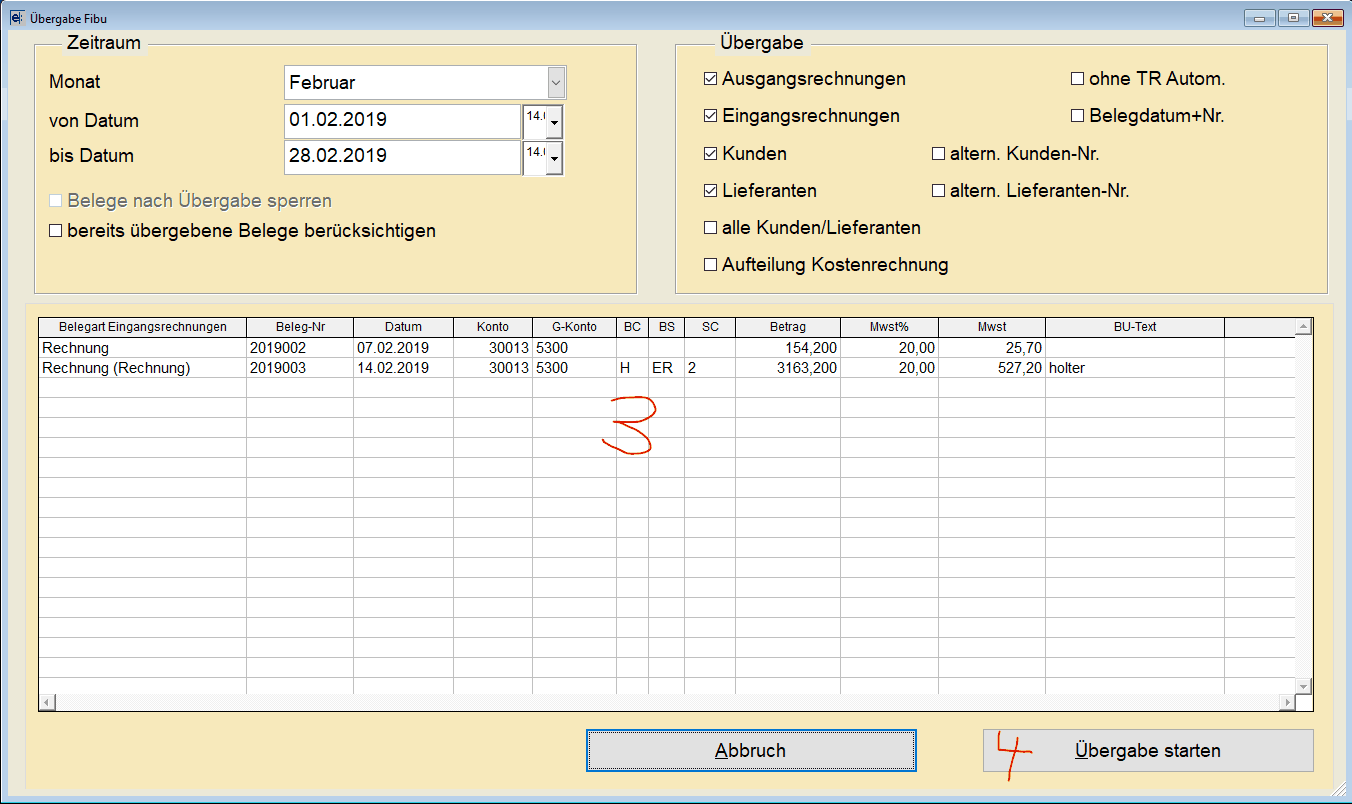Maximize the Übergabe Fibu window

[1293, 18]
